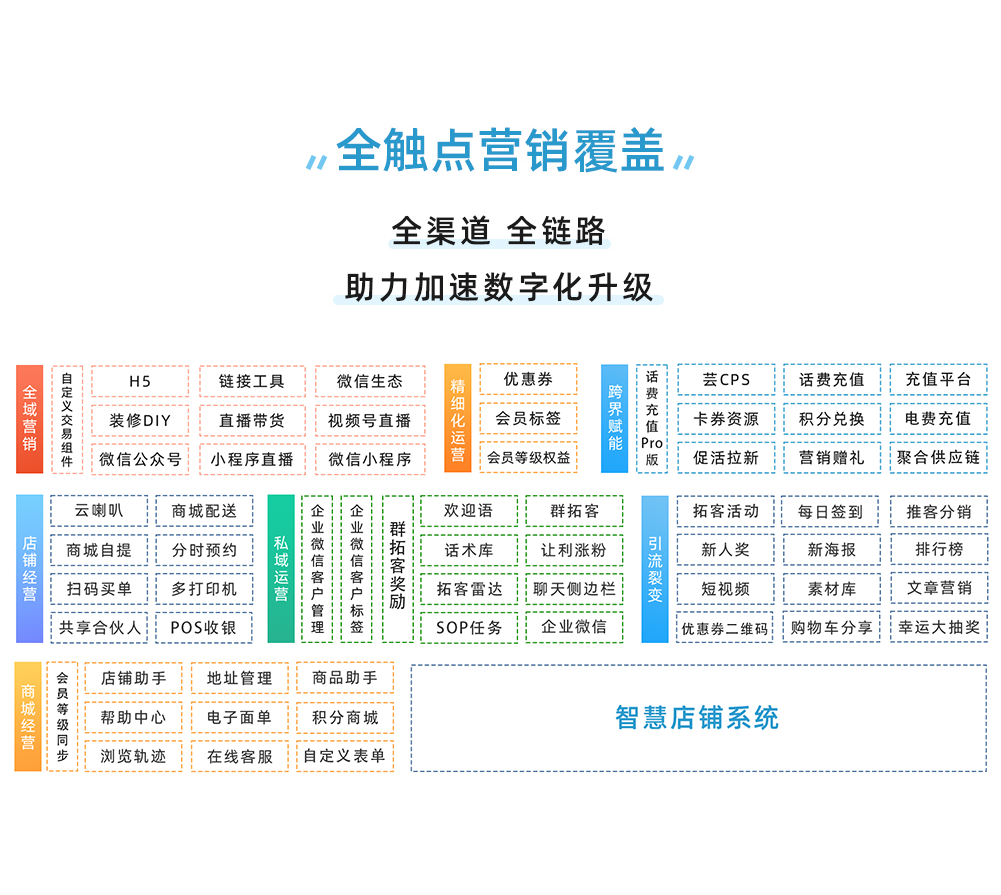Click the 话费充值 box

click(832, 380)
